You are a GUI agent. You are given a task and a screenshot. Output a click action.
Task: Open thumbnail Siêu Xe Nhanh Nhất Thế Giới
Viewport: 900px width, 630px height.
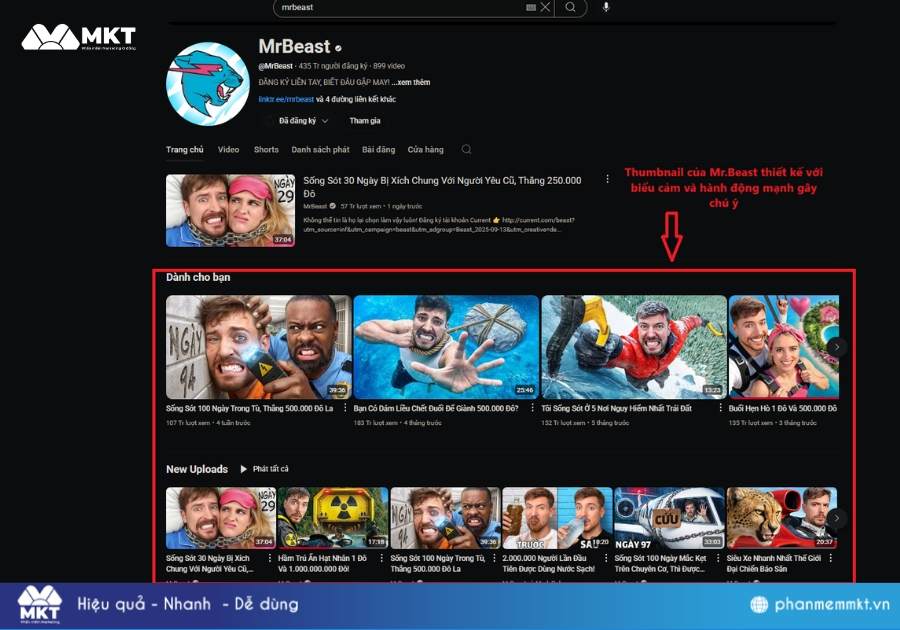pos(782,518)
